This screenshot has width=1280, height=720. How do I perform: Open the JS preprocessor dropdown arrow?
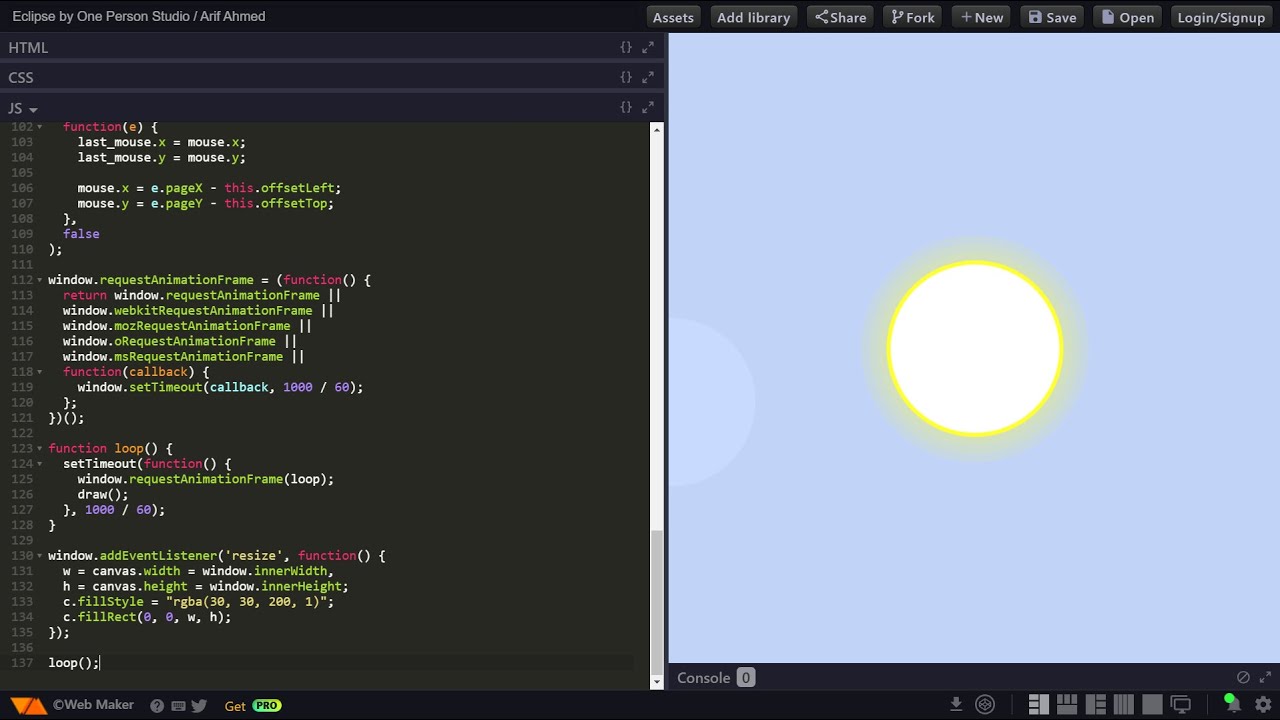[33, 109]
